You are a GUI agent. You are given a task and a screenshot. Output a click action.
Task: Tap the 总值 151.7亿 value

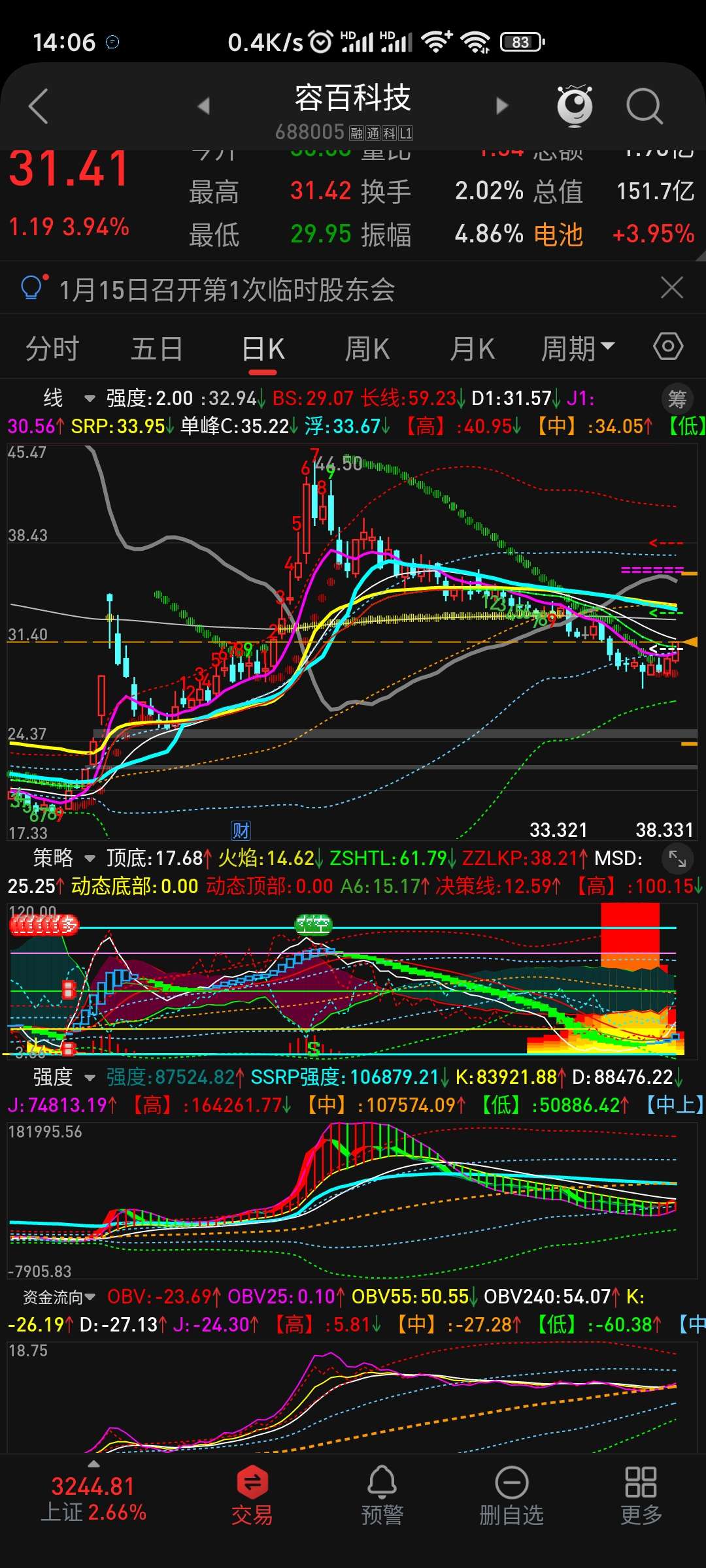[655, 191]
